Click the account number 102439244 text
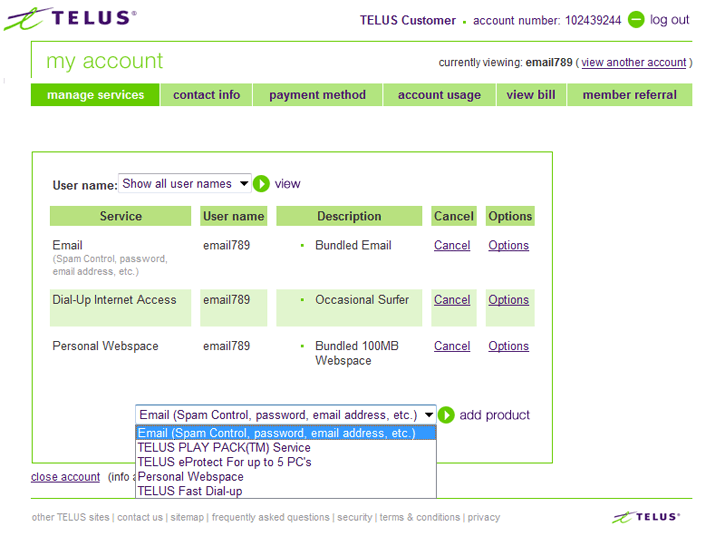Image resolution: width=725 pixels, height=546 pixels. click(547, 20)
